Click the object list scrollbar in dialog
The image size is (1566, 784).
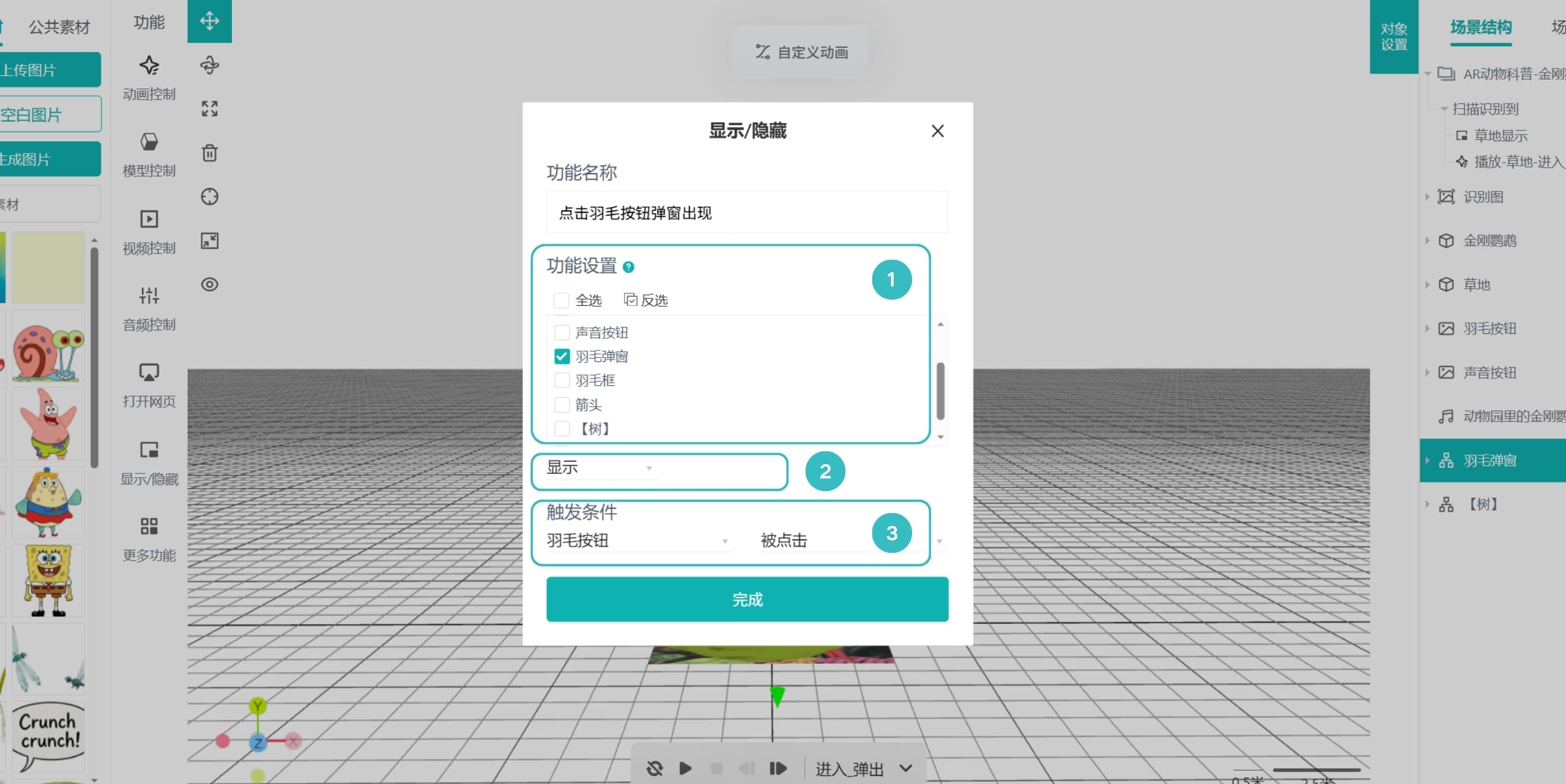click(x=940, y=391)
